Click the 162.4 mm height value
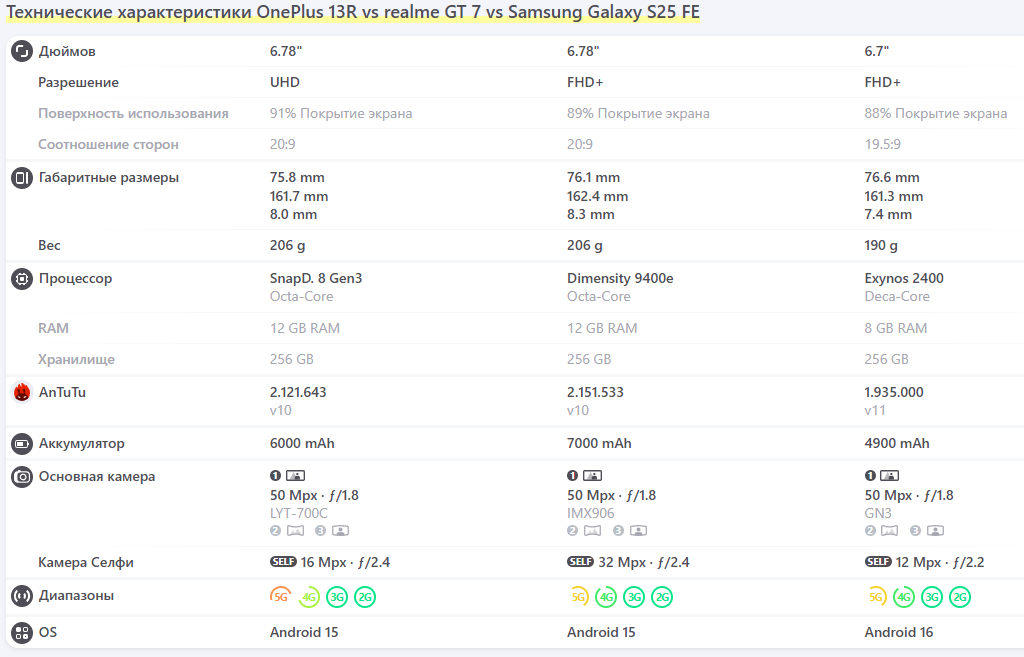This screenshot has width=1024, height=657. pyautogui.click(x=598, y=197)
